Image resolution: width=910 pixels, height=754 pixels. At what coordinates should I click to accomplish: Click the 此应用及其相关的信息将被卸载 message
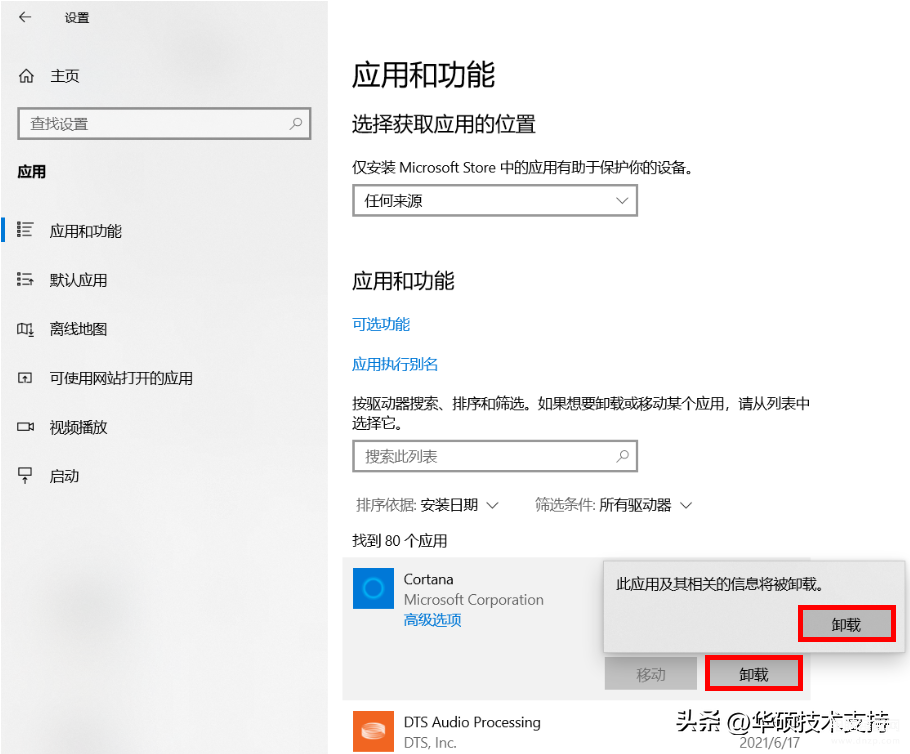[x=720, y=584]
